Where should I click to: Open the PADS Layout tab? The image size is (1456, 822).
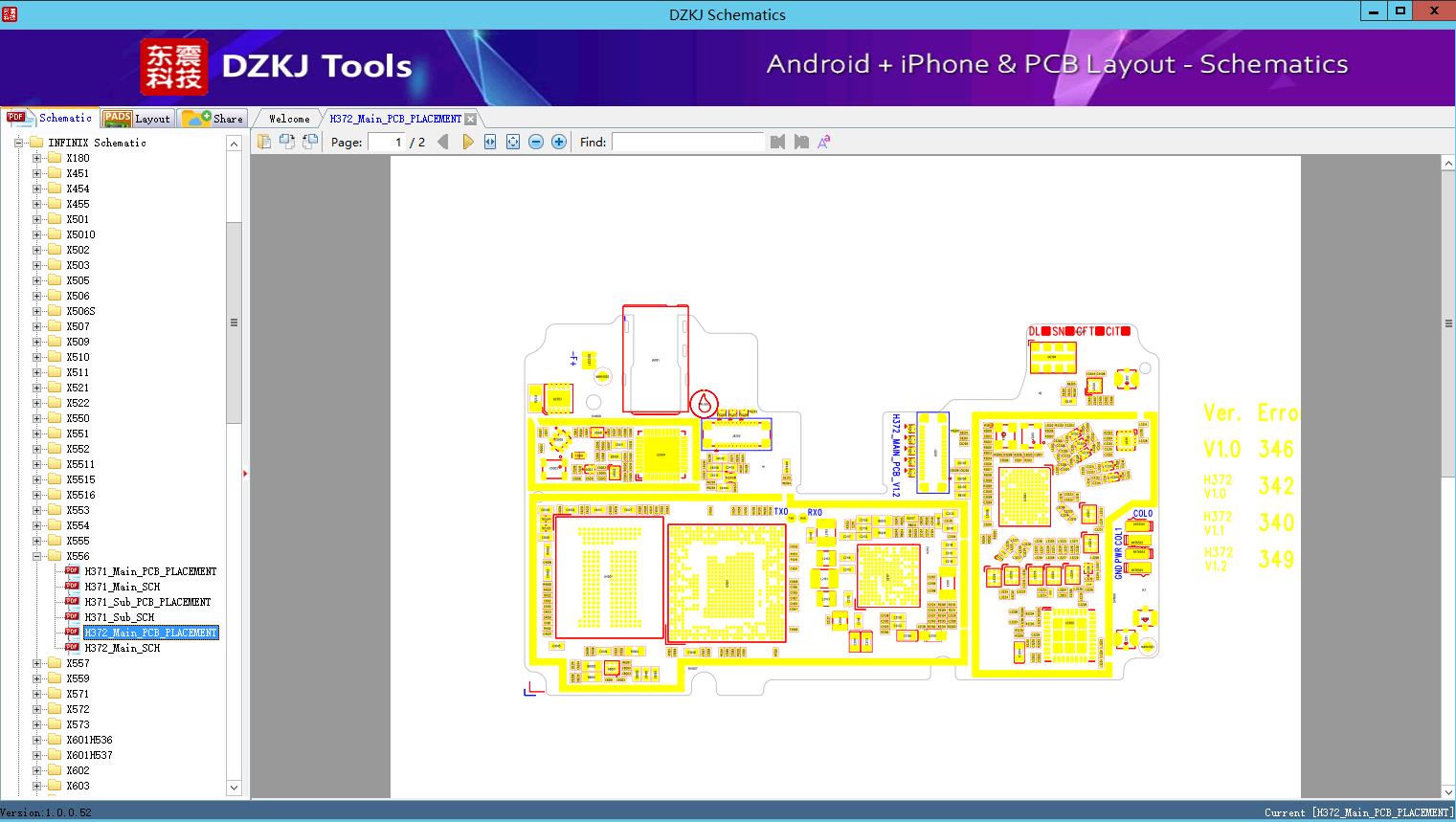pyautogui.click(x=137, y=118)
